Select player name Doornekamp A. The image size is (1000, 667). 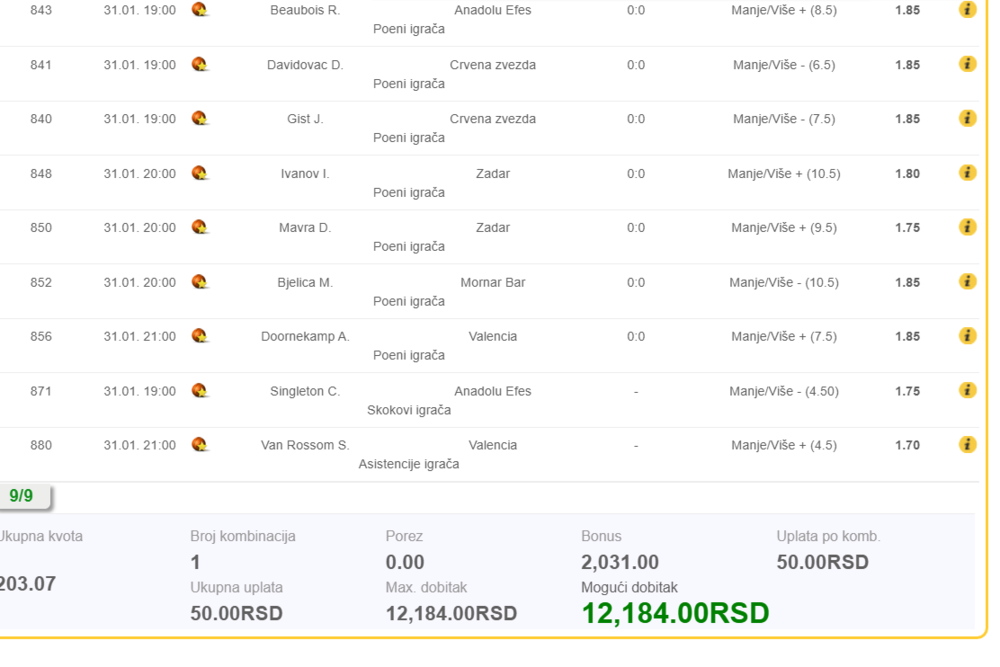[x=305, y=337]
